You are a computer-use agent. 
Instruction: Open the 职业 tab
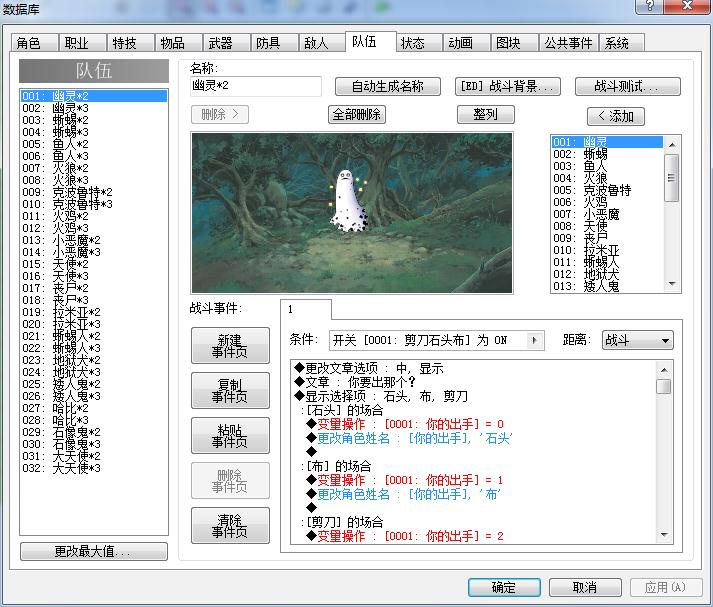83,43
